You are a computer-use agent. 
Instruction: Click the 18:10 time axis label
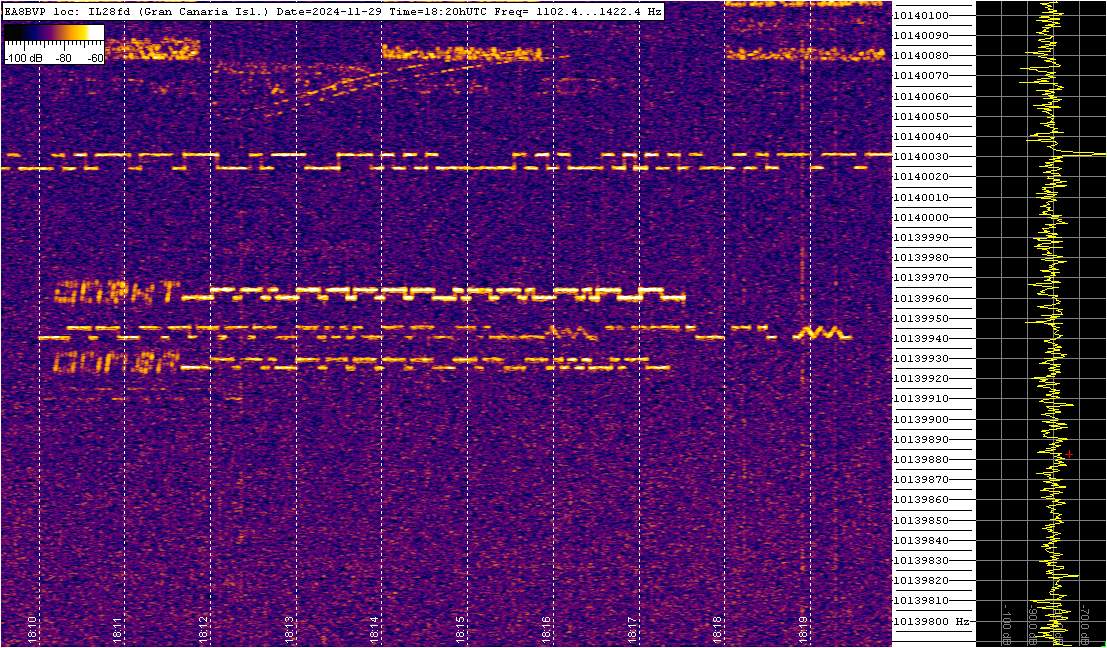(x=34, y=629)
